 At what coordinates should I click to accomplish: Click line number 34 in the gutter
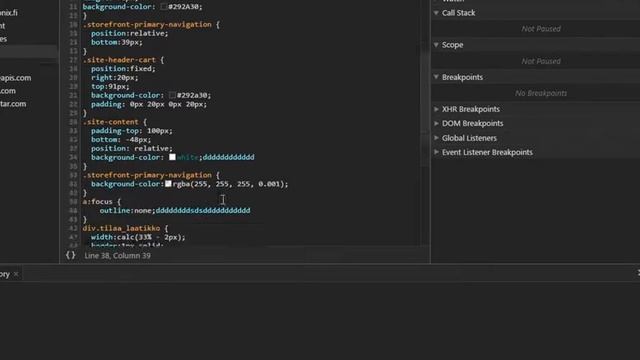pyautogui.click(x=73, y=157)
